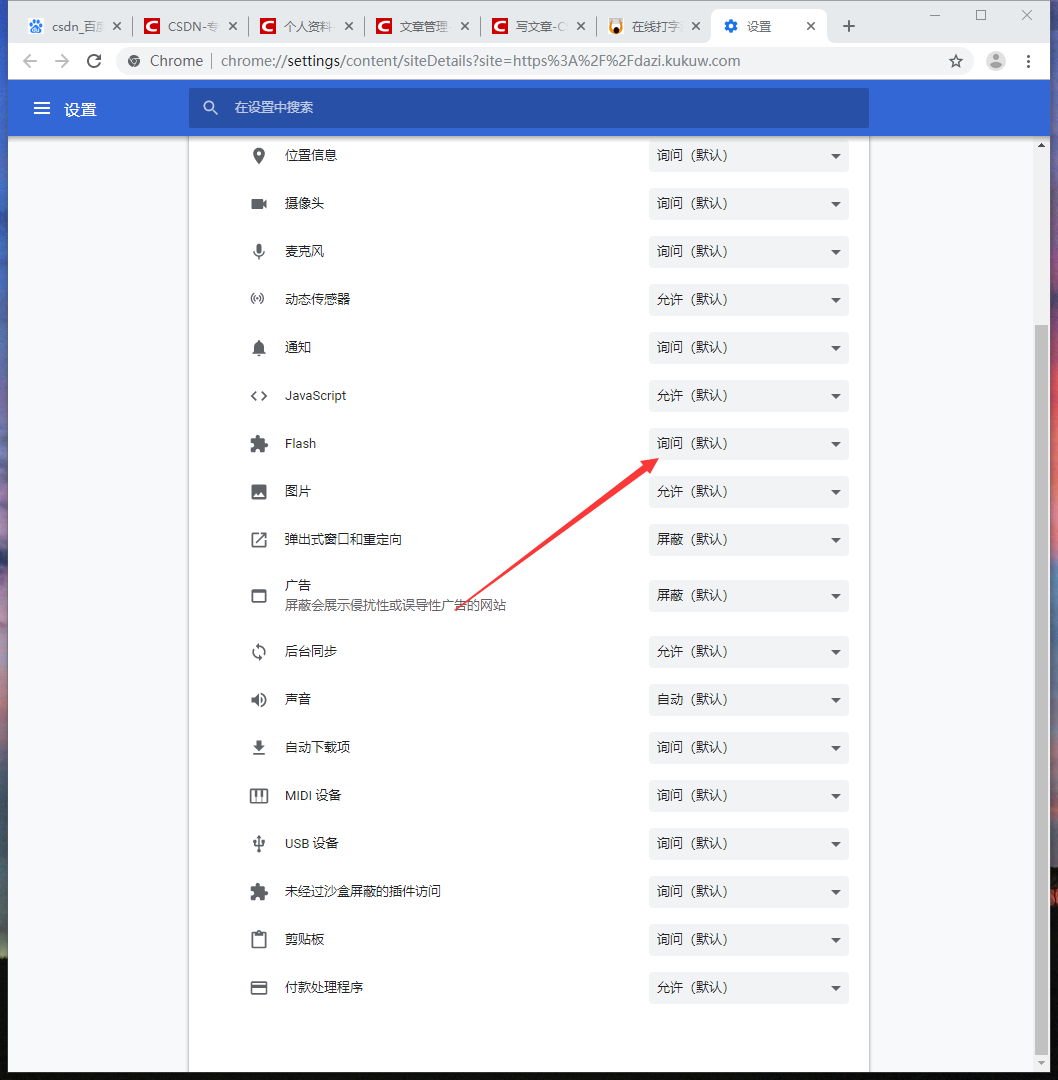Click the popup window icon beside 弹出式窗口和重定向

[x=258, y=539]
